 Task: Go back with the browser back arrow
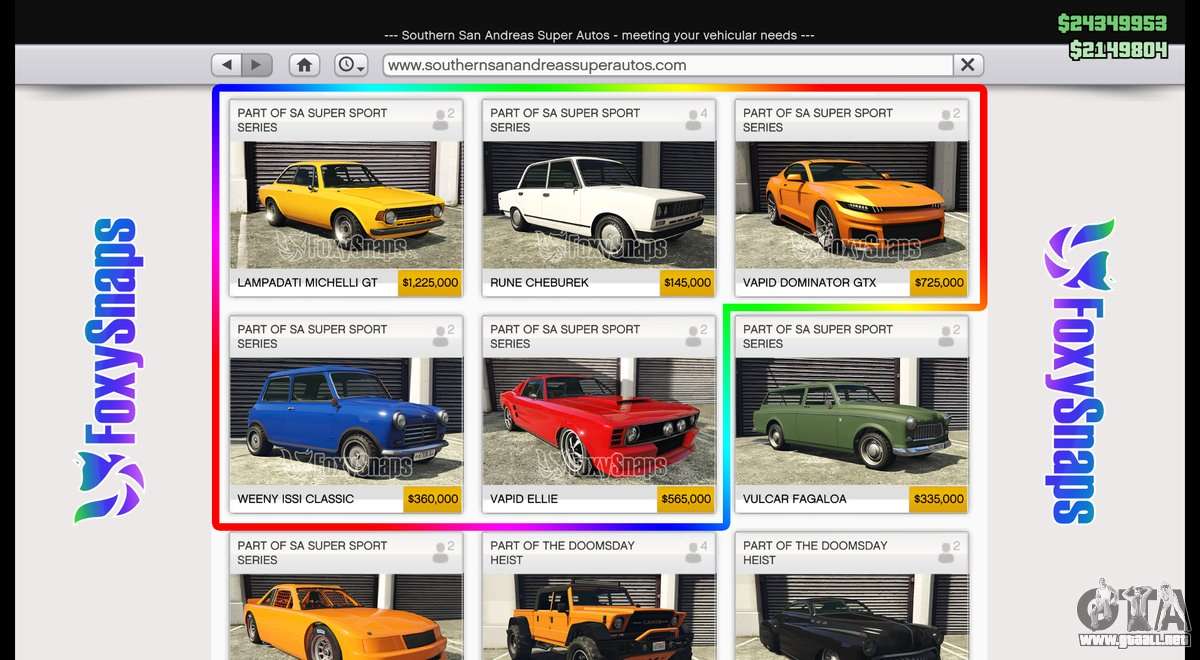[x=227, y=65]
